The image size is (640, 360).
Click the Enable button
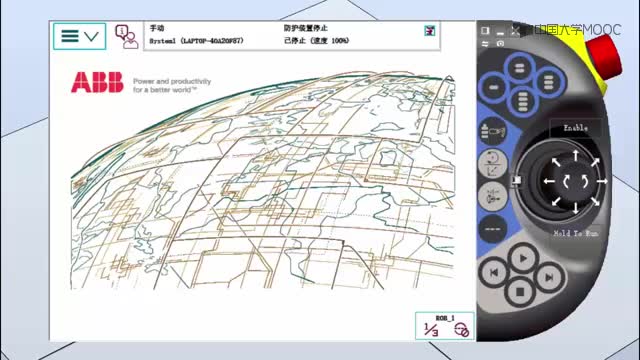[x=576, y=128]
